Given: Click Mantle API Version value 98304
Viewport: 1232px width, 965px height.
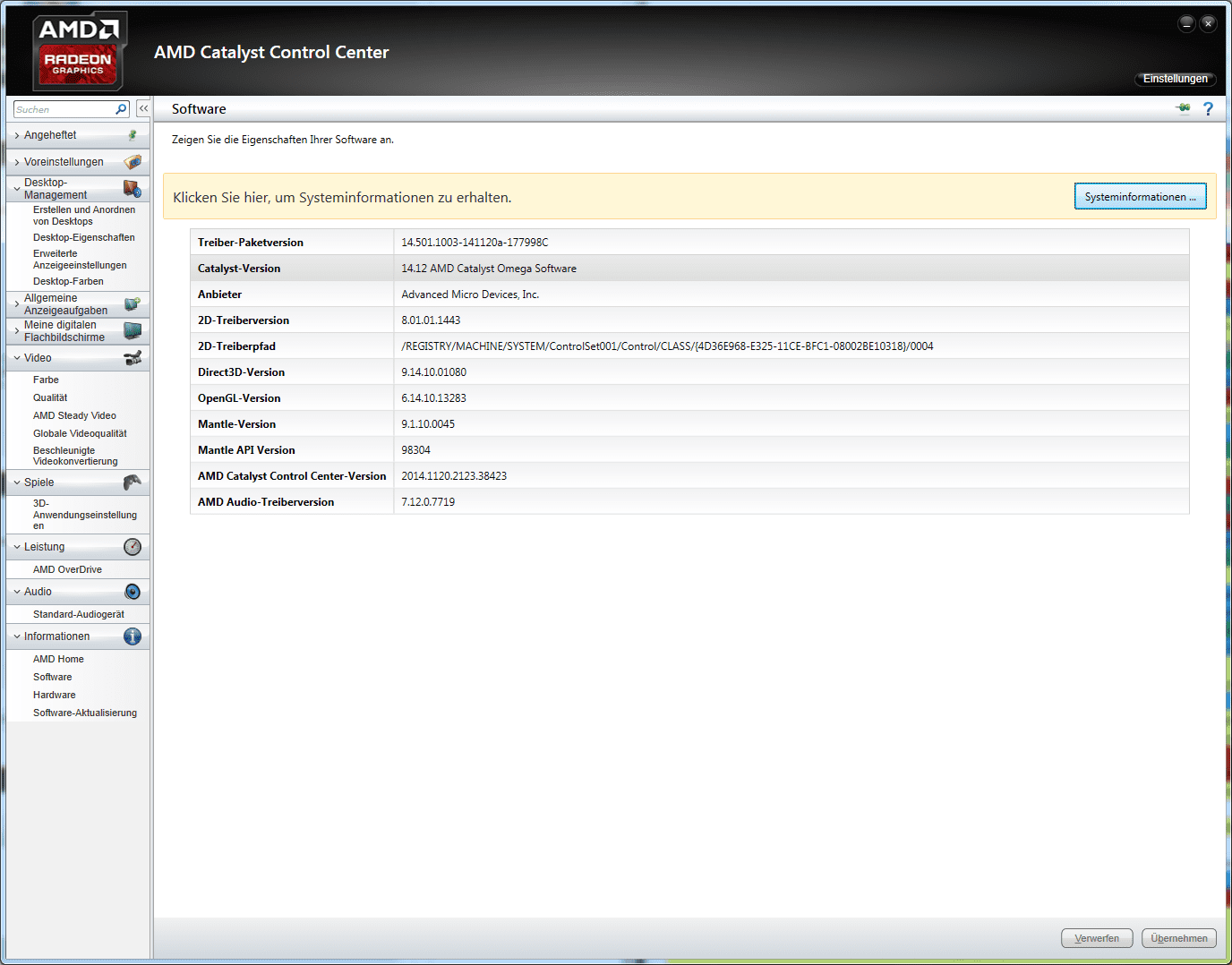Looking at the screenshot, I should coord(415,450).
